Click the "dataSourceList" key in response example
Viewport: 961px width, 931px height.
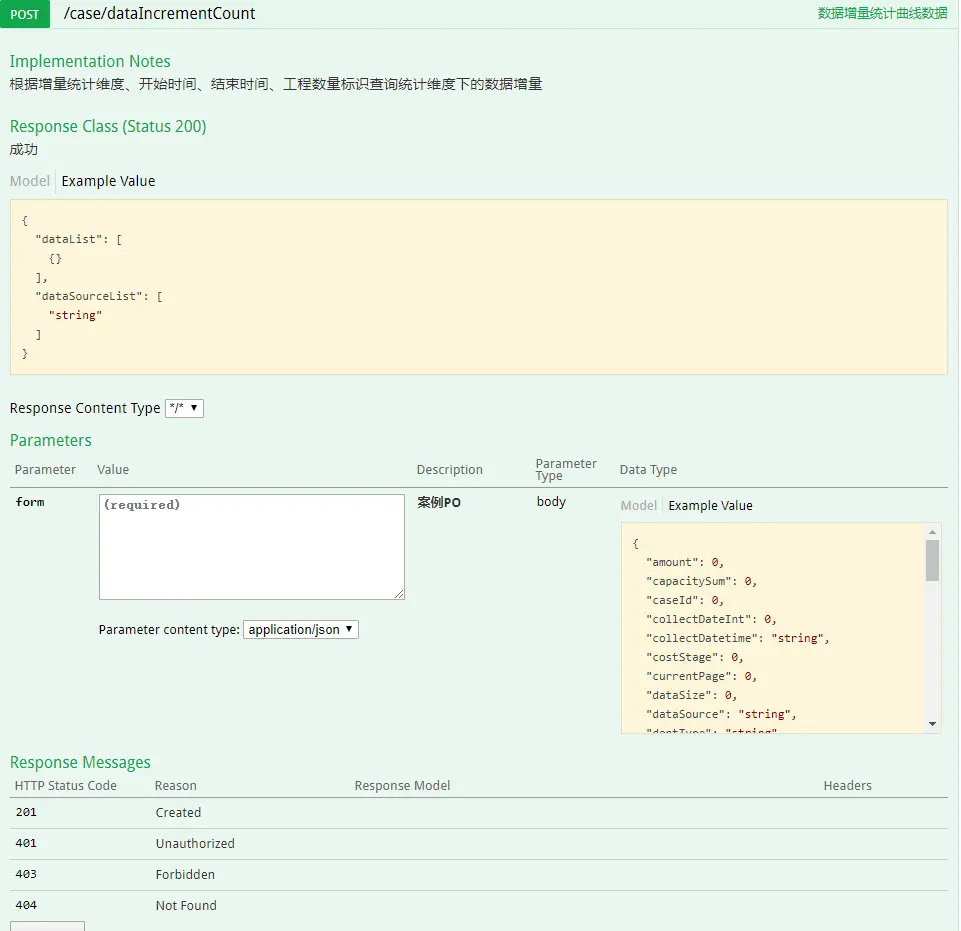pyautogui.click(x=88, y=296)
